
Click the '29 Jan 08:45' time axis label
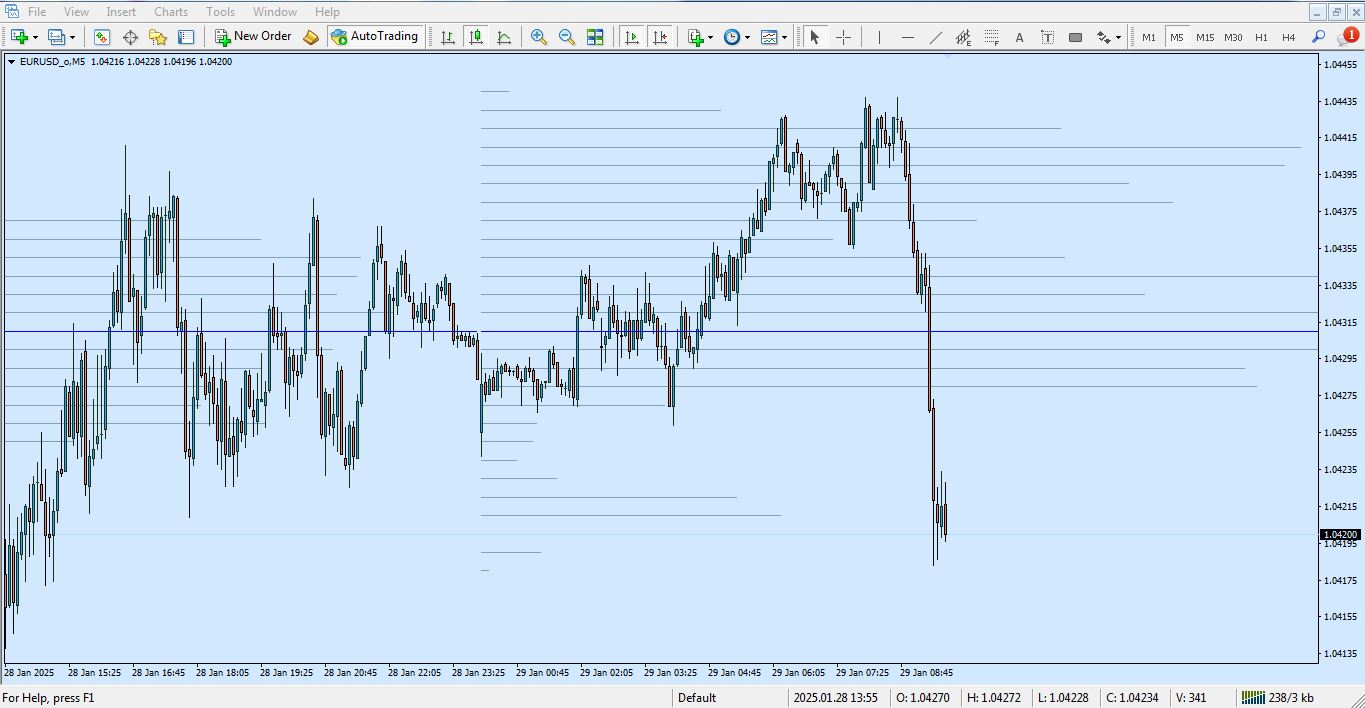(x=926, y=673)
